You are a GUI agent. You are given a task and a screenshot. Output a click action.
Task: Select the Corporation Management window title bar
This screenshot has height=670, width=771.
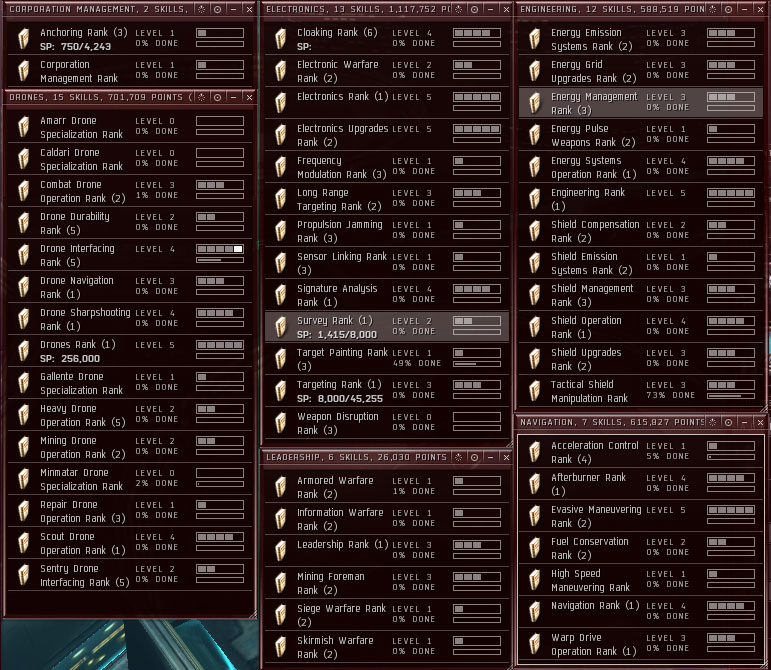click(130, 9)
